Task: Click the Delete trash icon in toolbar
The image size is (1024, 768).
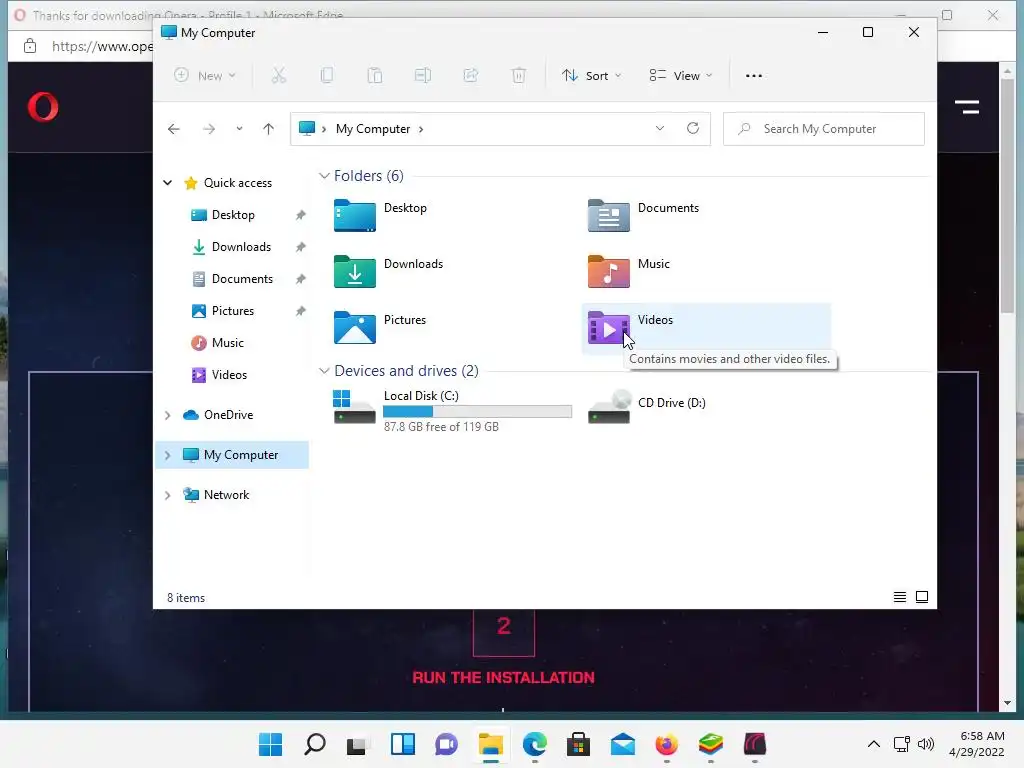Action: 519,76
